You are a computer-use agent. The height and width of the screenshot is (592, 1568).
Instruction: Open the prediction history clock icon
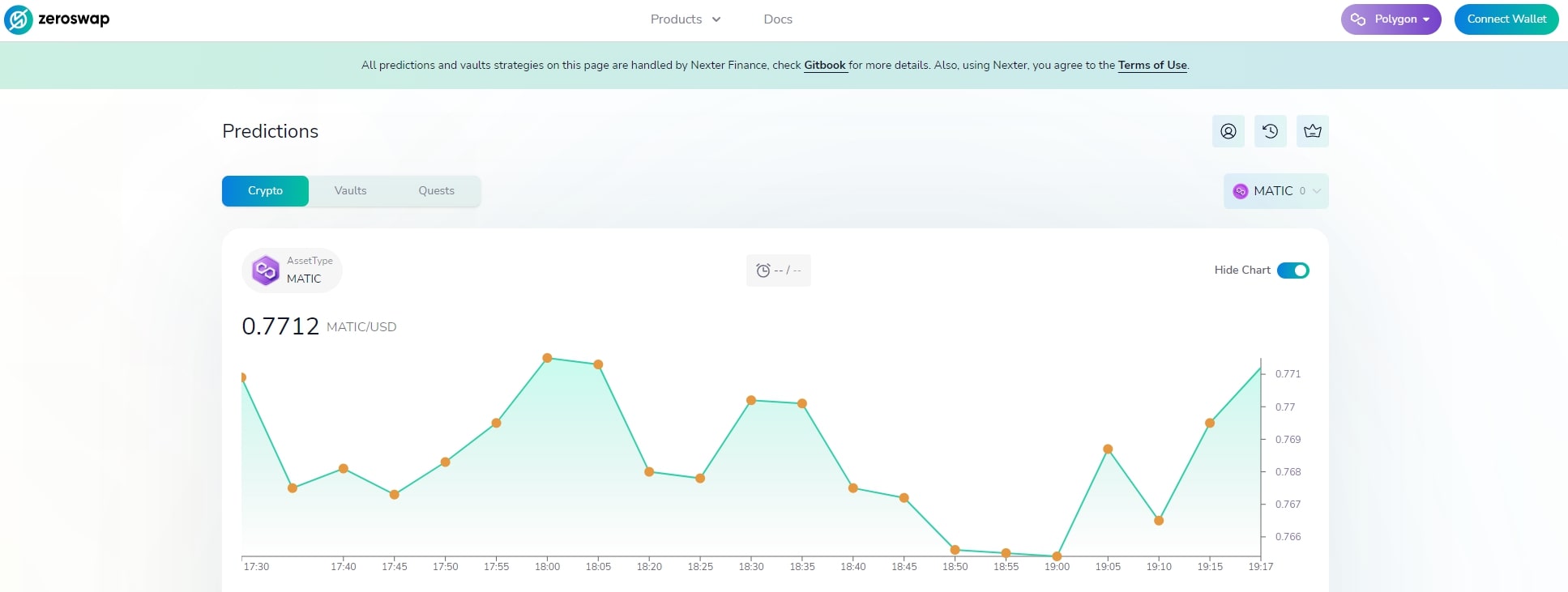pyautogui.click(x=1271, y=131)
